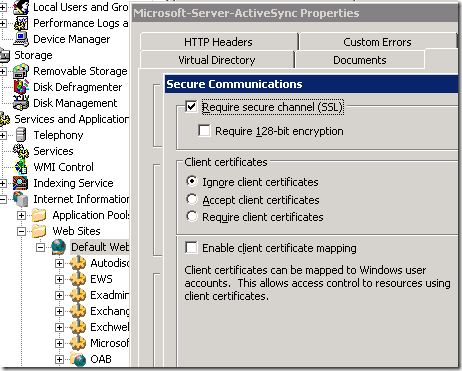Select the Telephony server icon
The height and width of the screenshot is (371, 462).
point(21,135)
